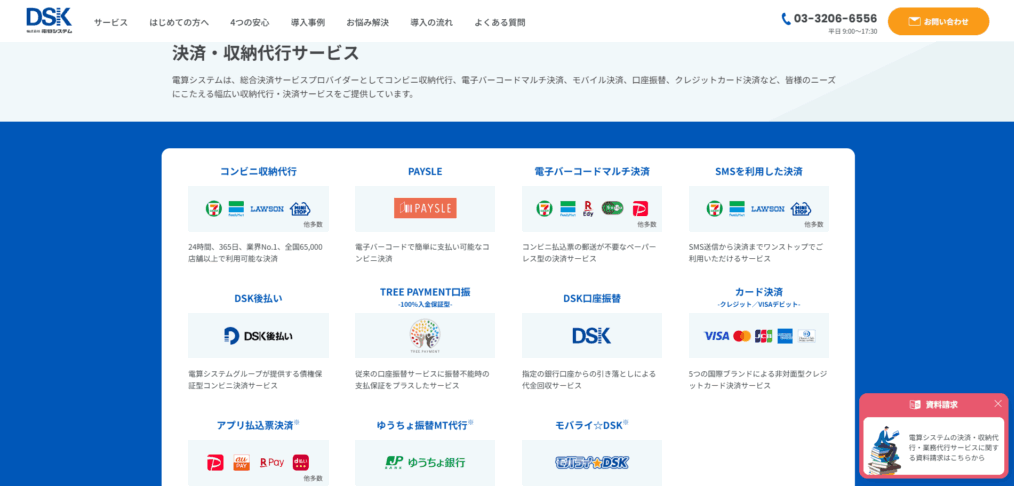Screen dimensions: 1014x486
Task: Click text 24時間、365日、業界No.1 description
Action: [255, 253]
